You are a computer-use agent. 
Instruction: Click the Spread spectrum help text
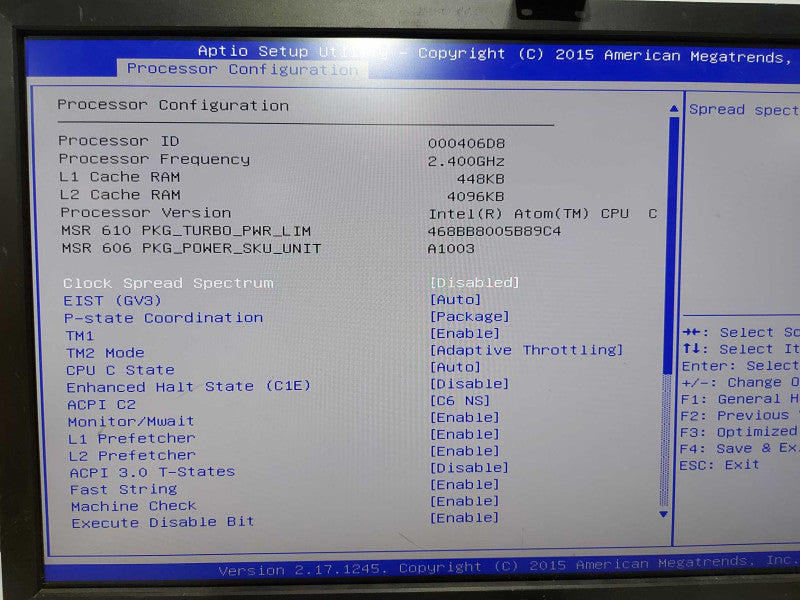click(744, 110)
